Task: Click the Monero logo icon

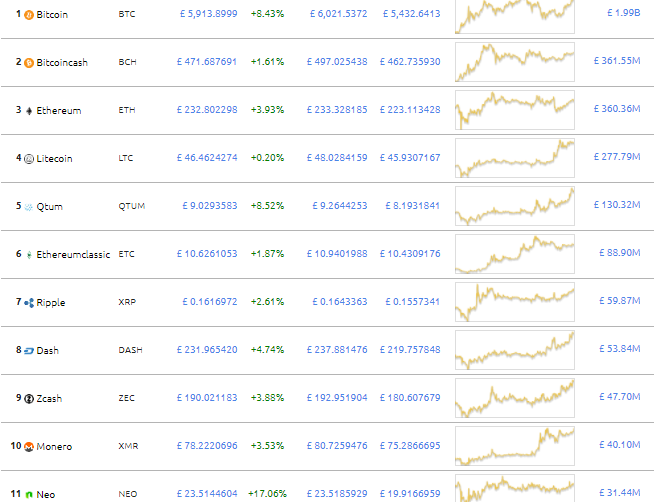Action: (29, 447)
